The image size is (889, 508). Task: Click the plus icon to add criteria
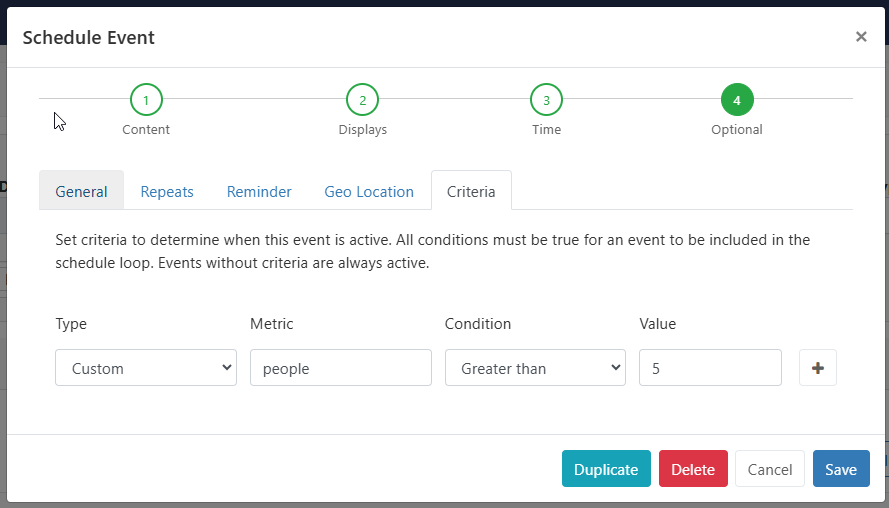point(817,368)
